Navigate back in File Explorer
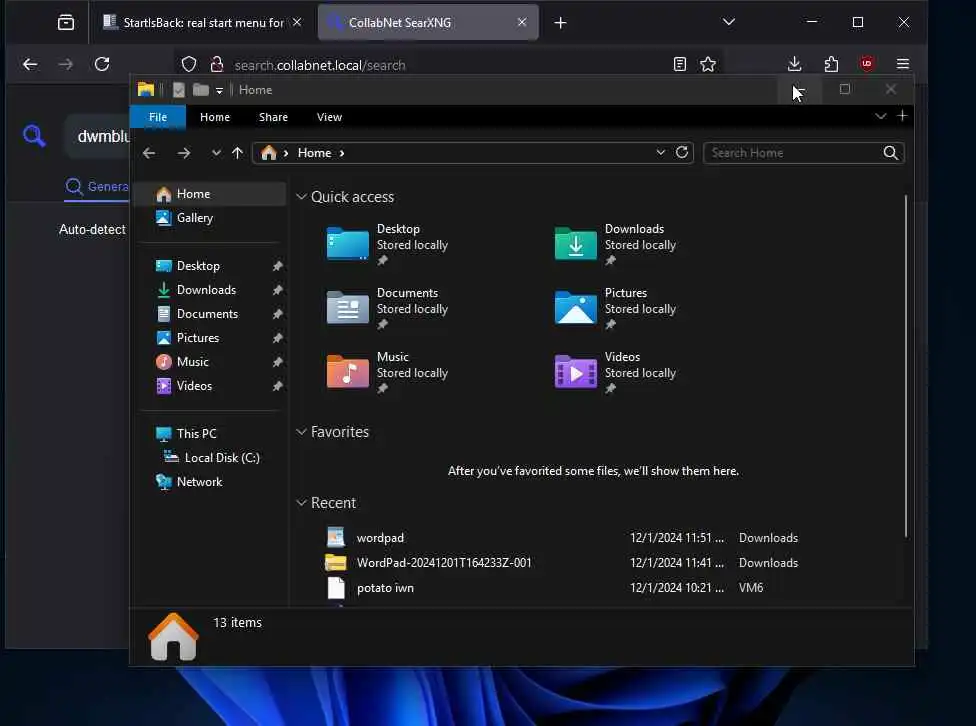Image resolution: width=976 pixels, height=726 pixels. (x=149, y=153)
